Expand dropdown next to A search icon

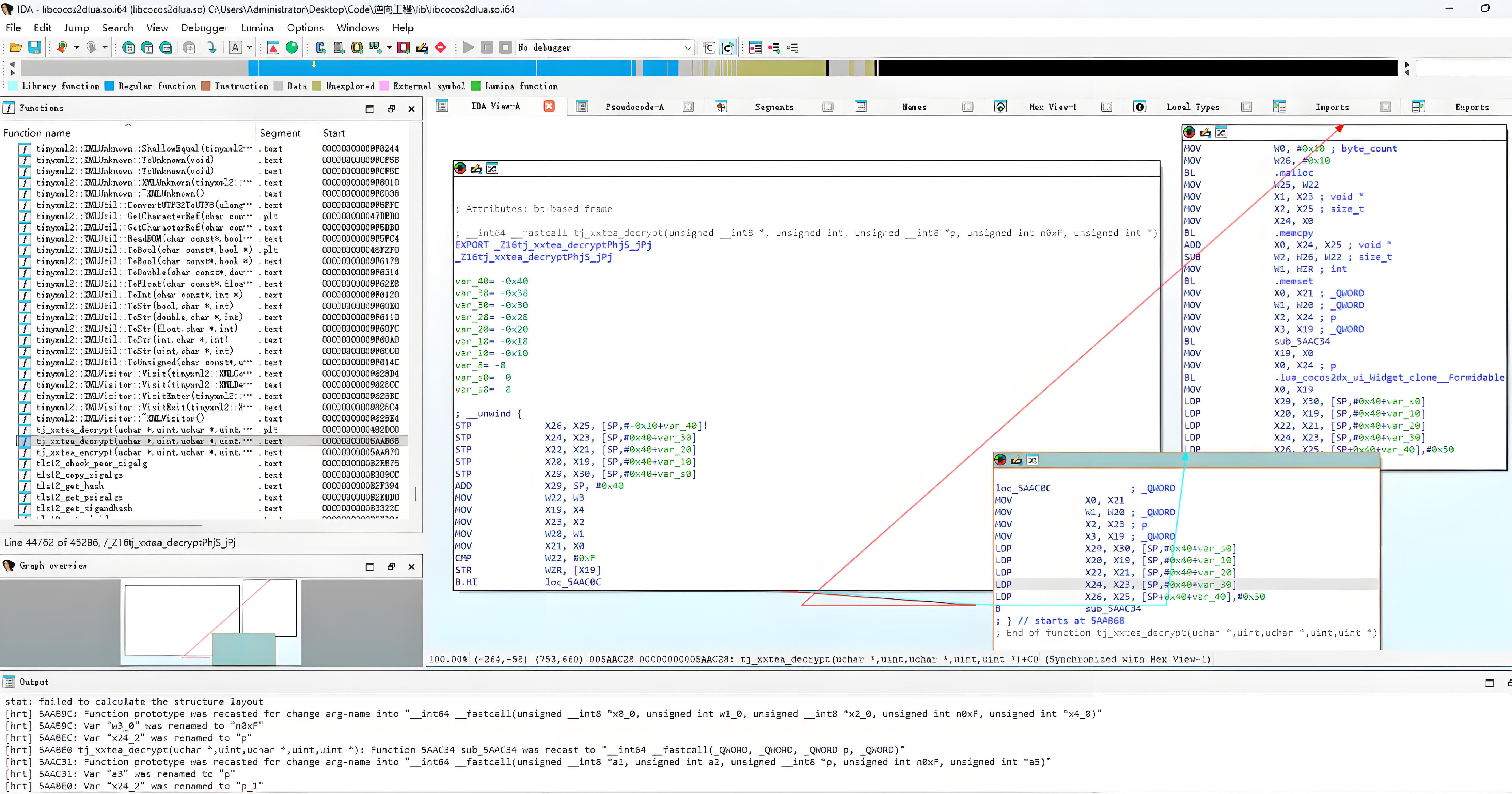tap(249, 47)
